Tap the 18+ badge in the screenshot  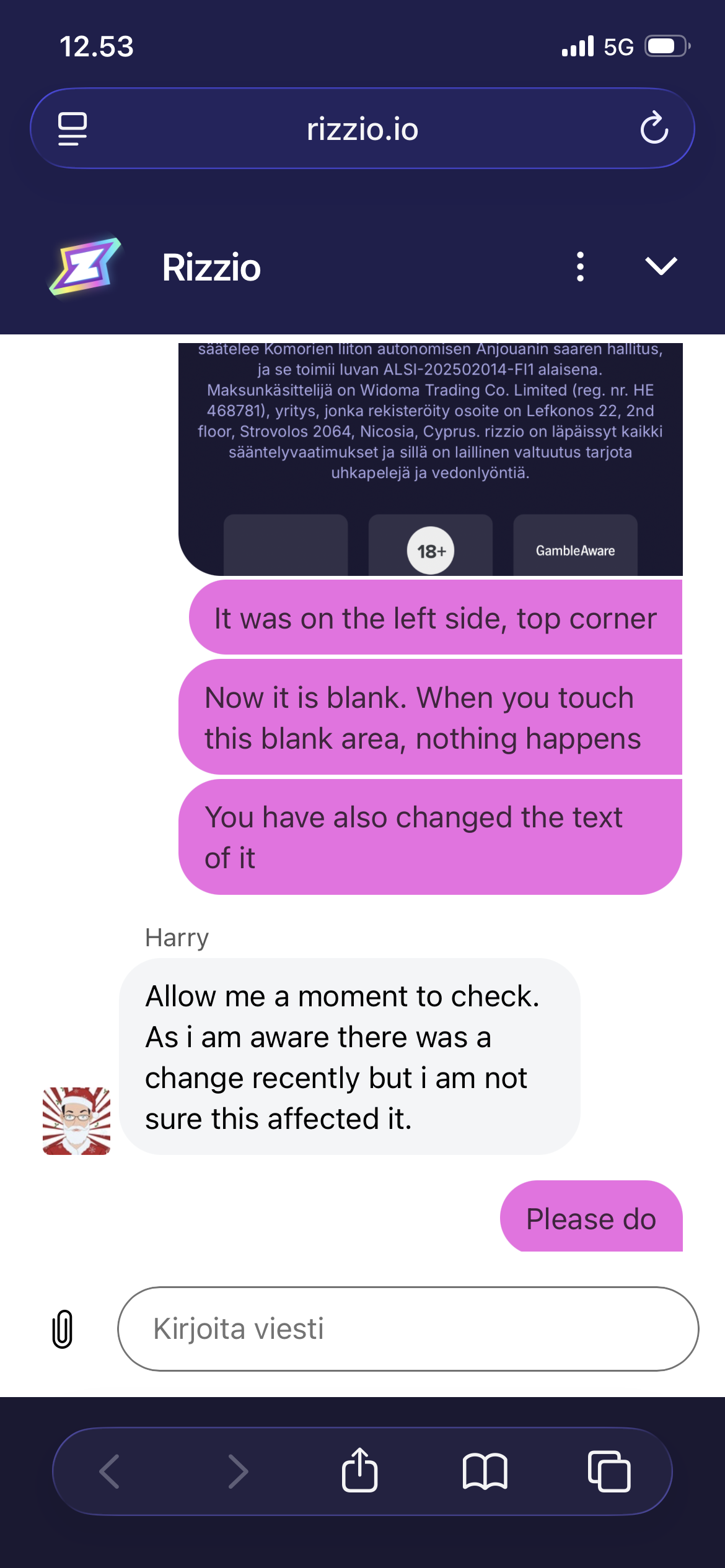tap(431, 551)
